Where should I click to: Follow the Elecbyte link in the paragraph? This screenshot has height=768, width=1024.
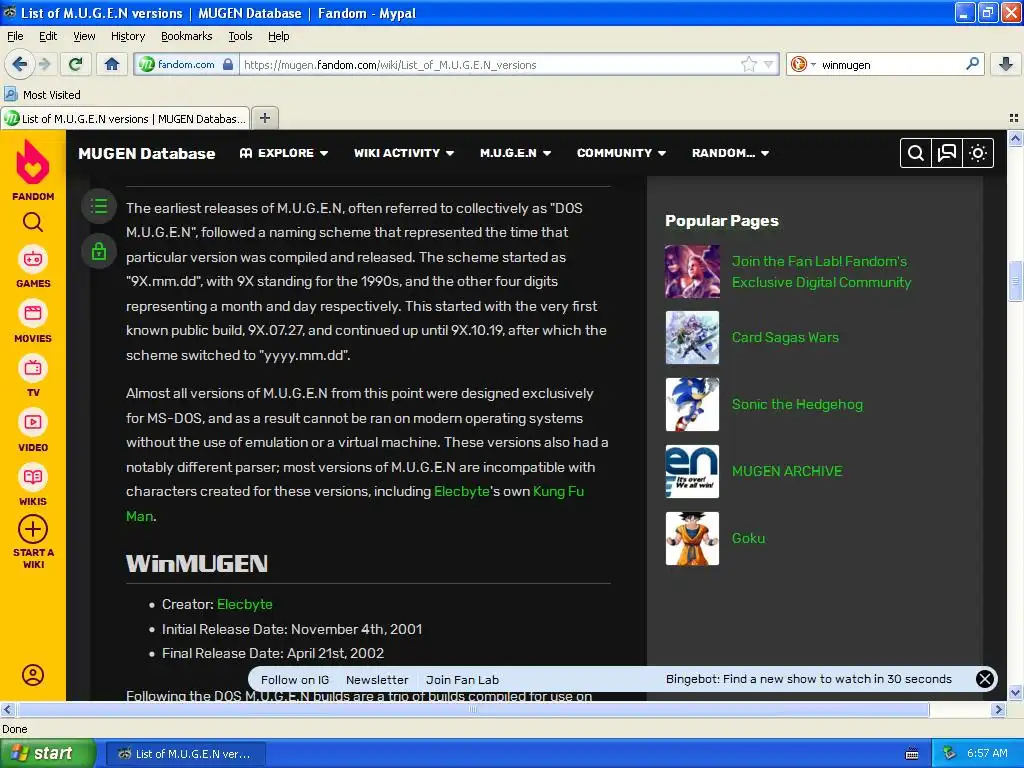click(462, 491)
